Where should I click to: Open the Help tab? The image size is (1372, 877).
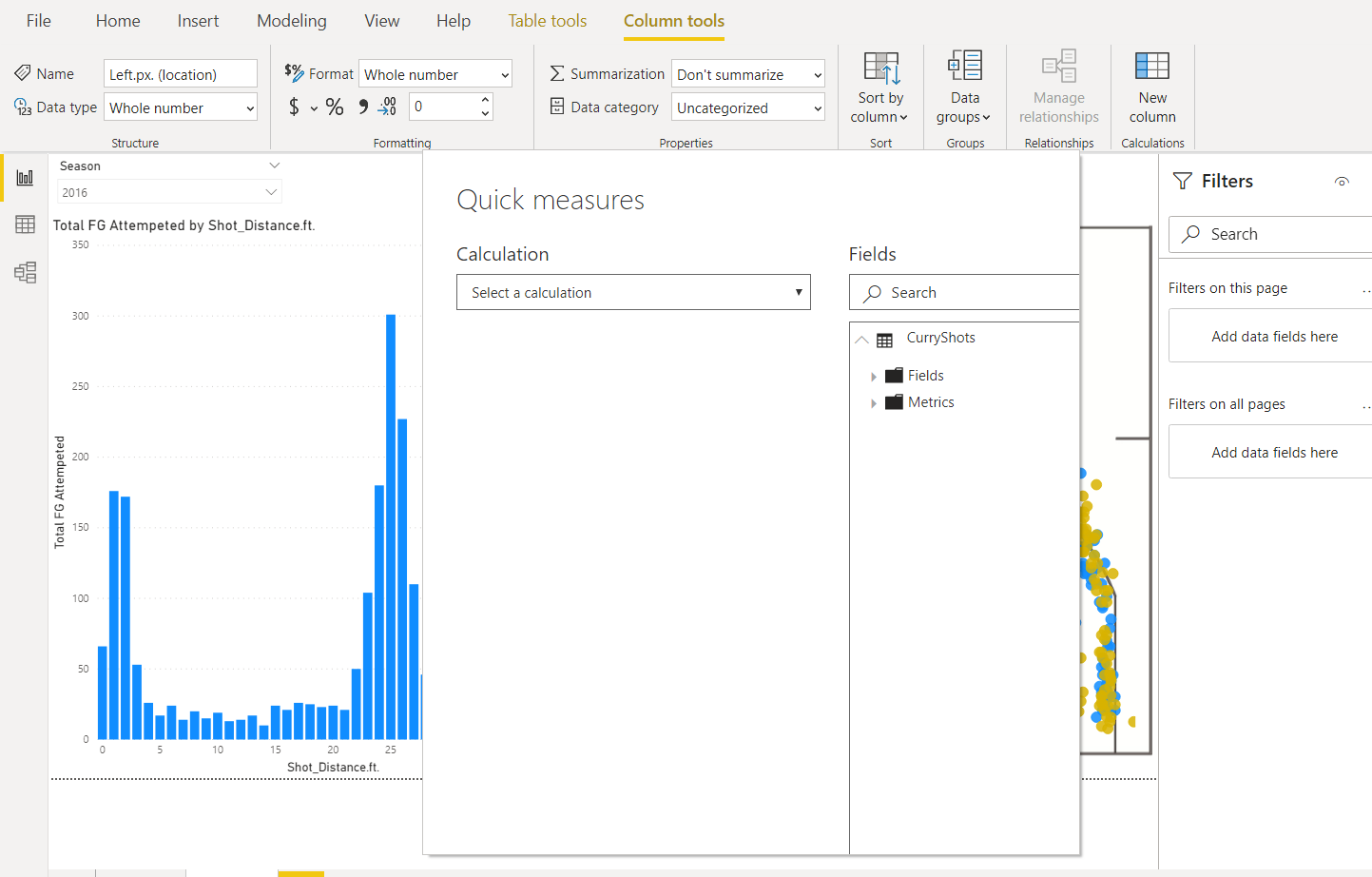[454, 21]
